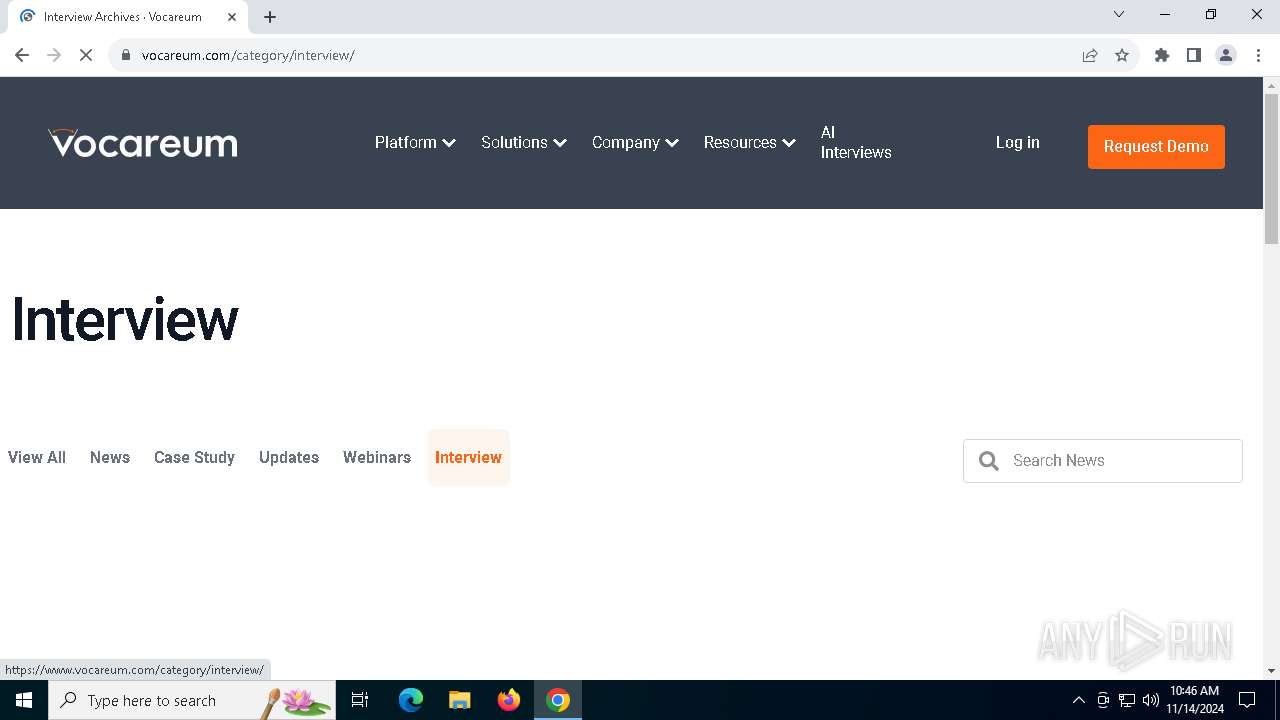
Task: Bookmark this page with star icon
Action: (1122, 55)
